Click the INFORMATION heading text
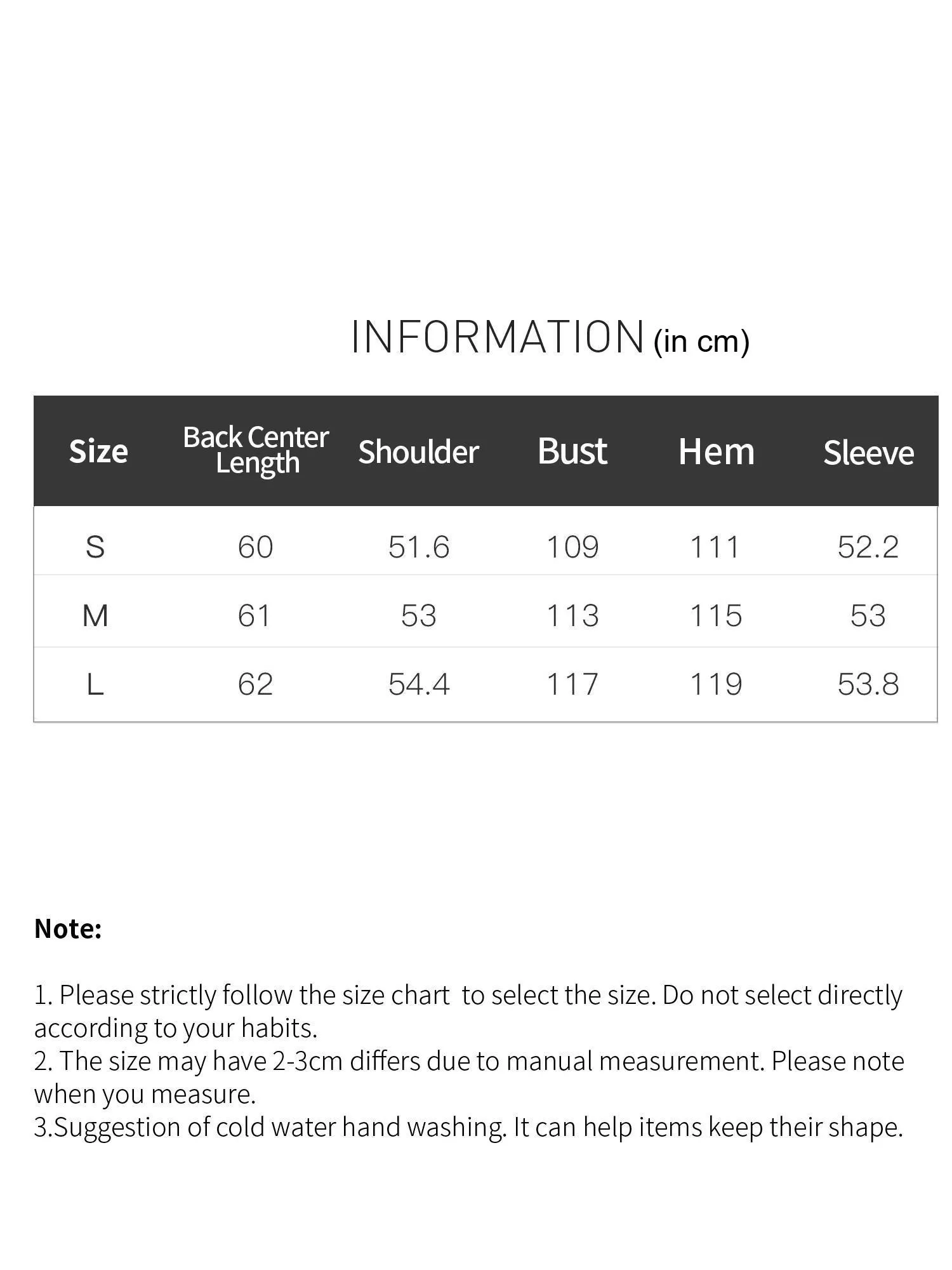The image size is (952, 1270). [498, 337]
